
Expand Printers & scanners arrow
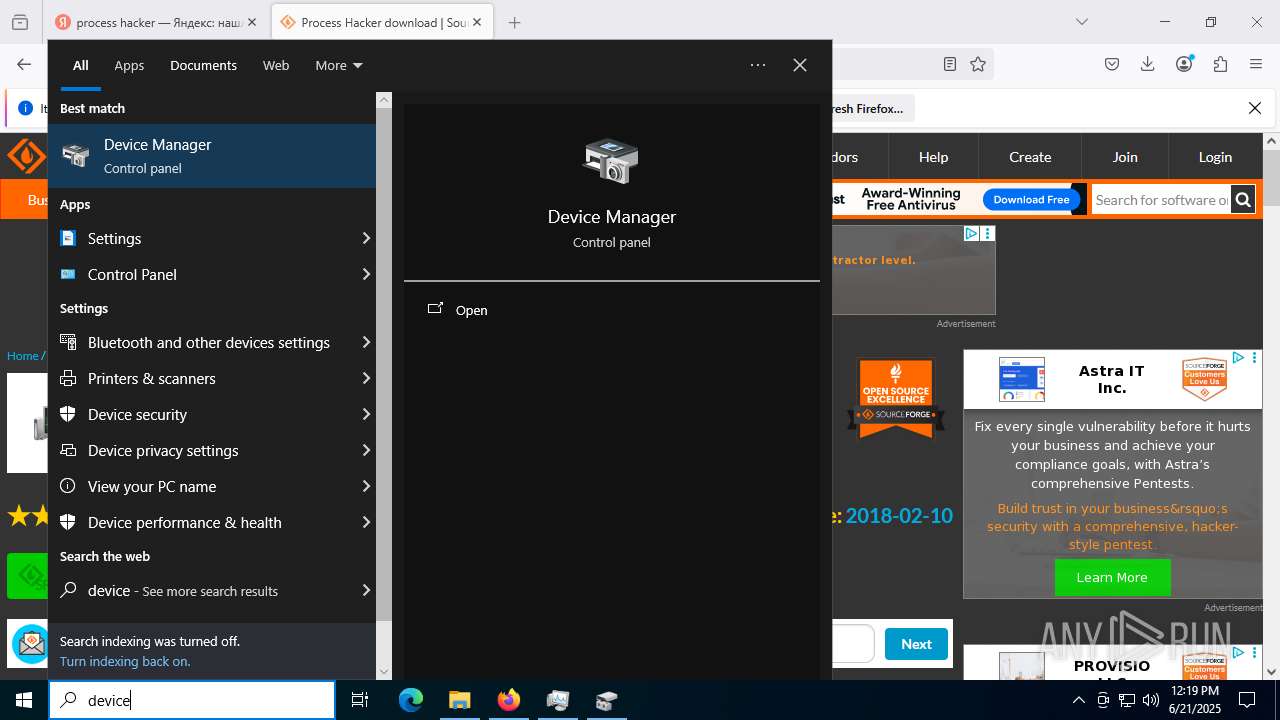point(366,378)
